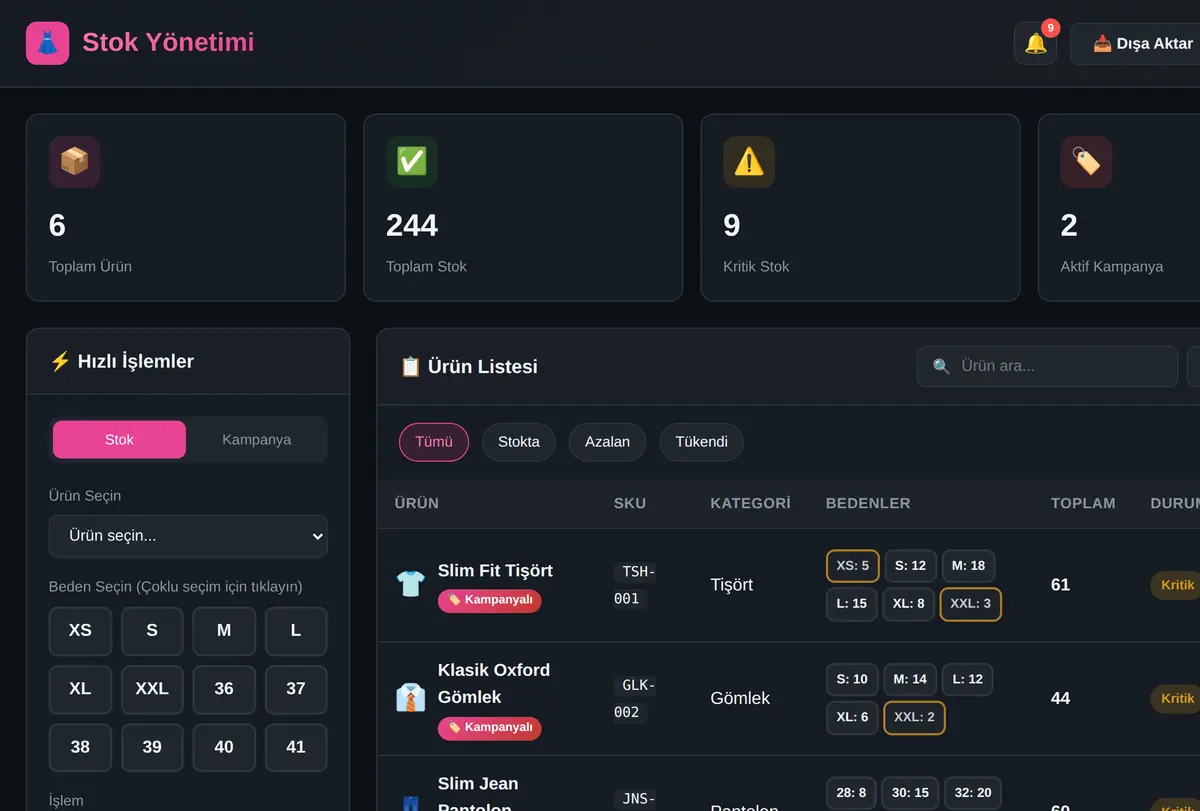
Task: Click the magnifier icon in product search
Action: tap(941, 366)
